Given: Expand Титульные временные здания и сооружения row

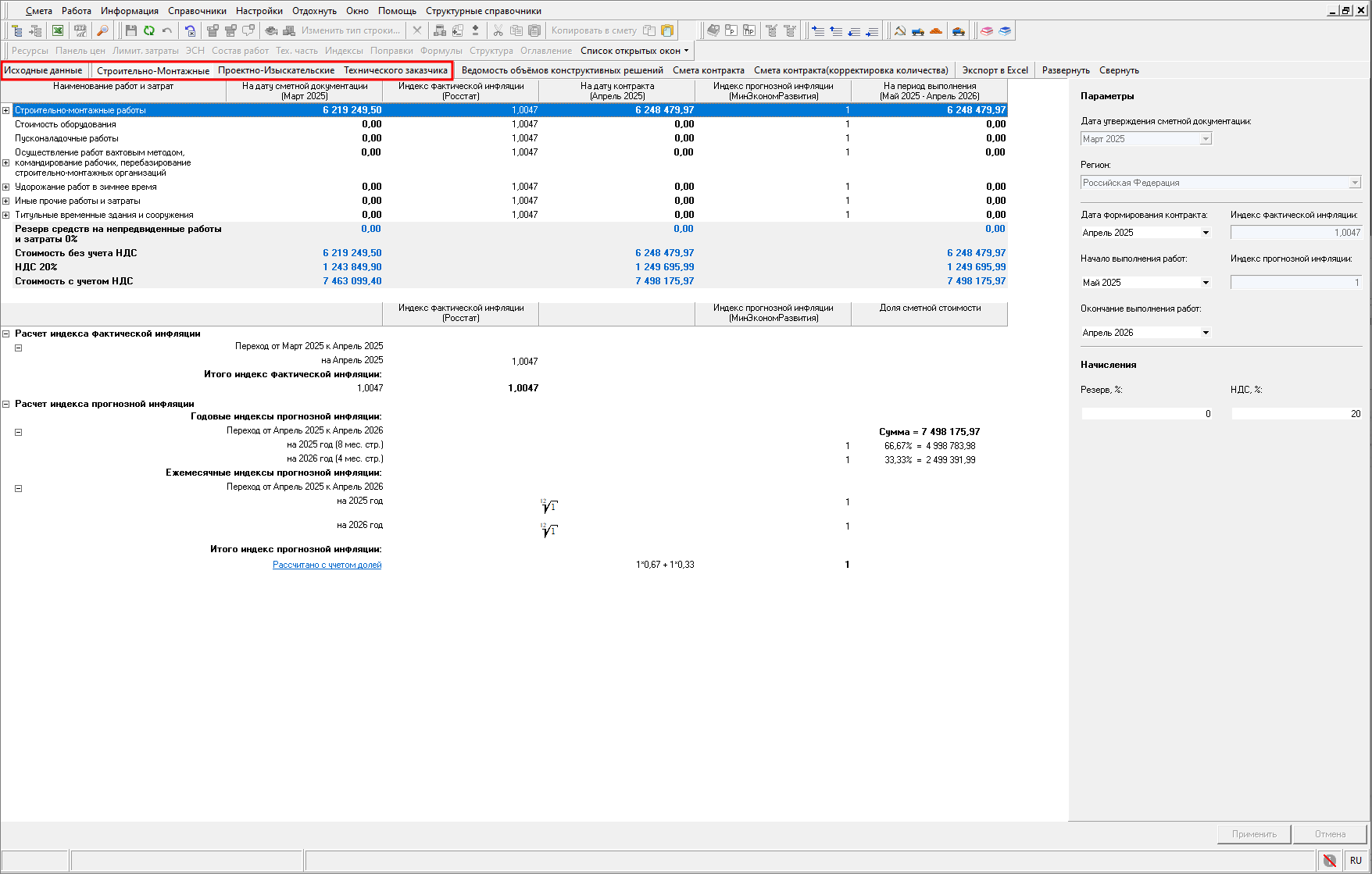Looking at the screenshot, I should [6, 215].
